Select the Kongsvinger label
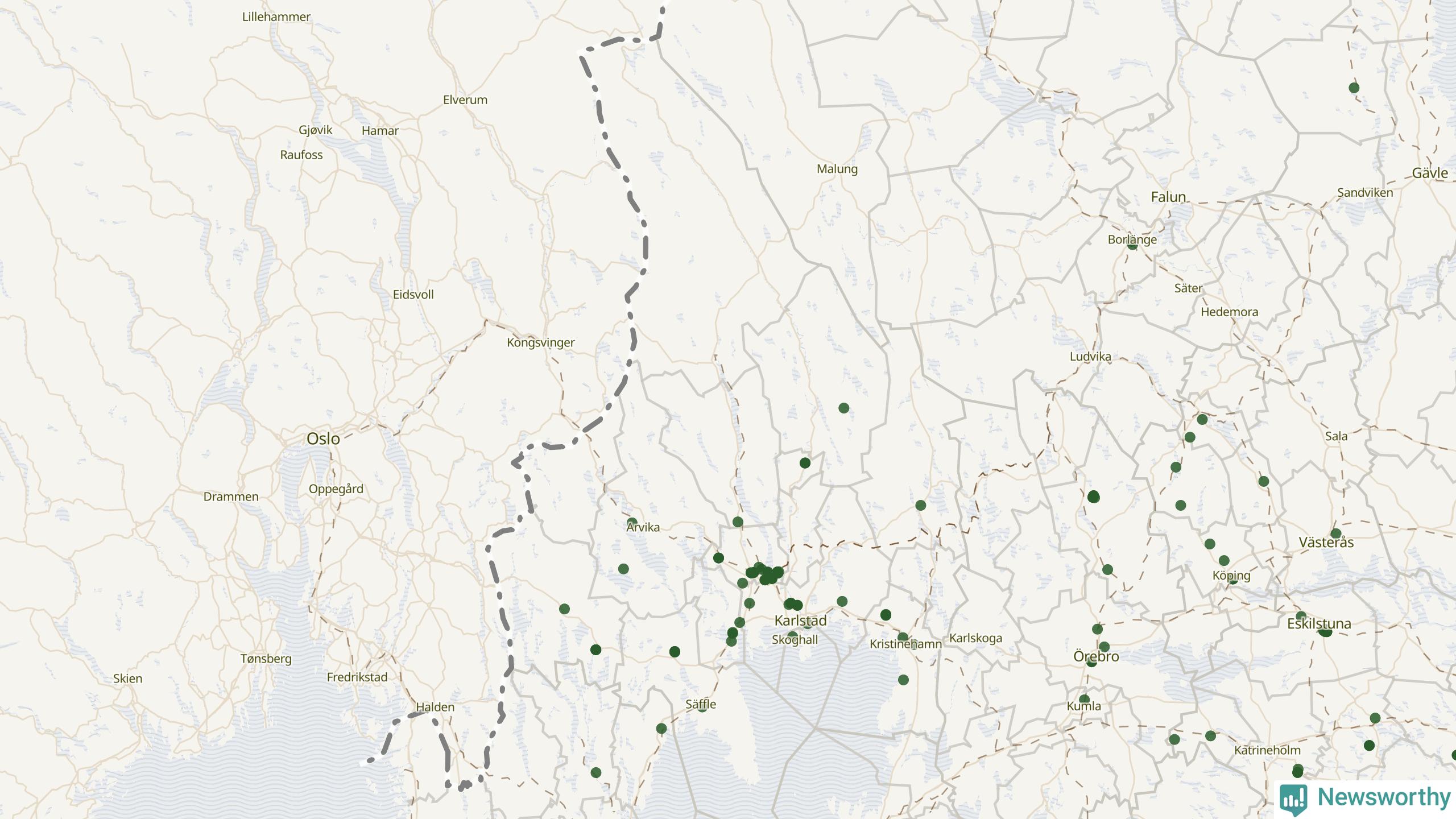This screenshot has height=819, width=1456. 541,343
